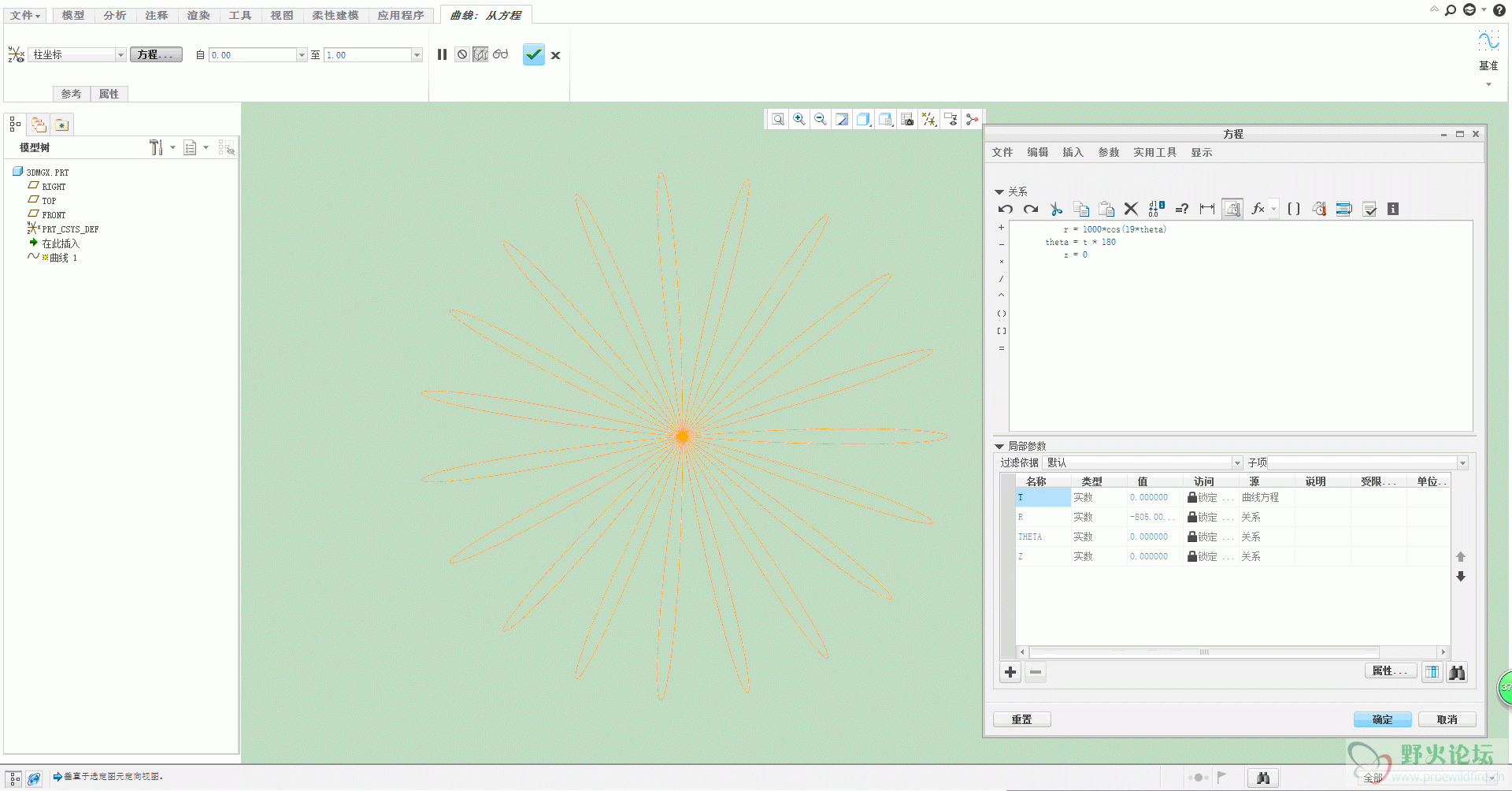Insert the equals operator into relations
Image resolution: width=1512 pixels, height=791 pixels.
pos(1002,348)
